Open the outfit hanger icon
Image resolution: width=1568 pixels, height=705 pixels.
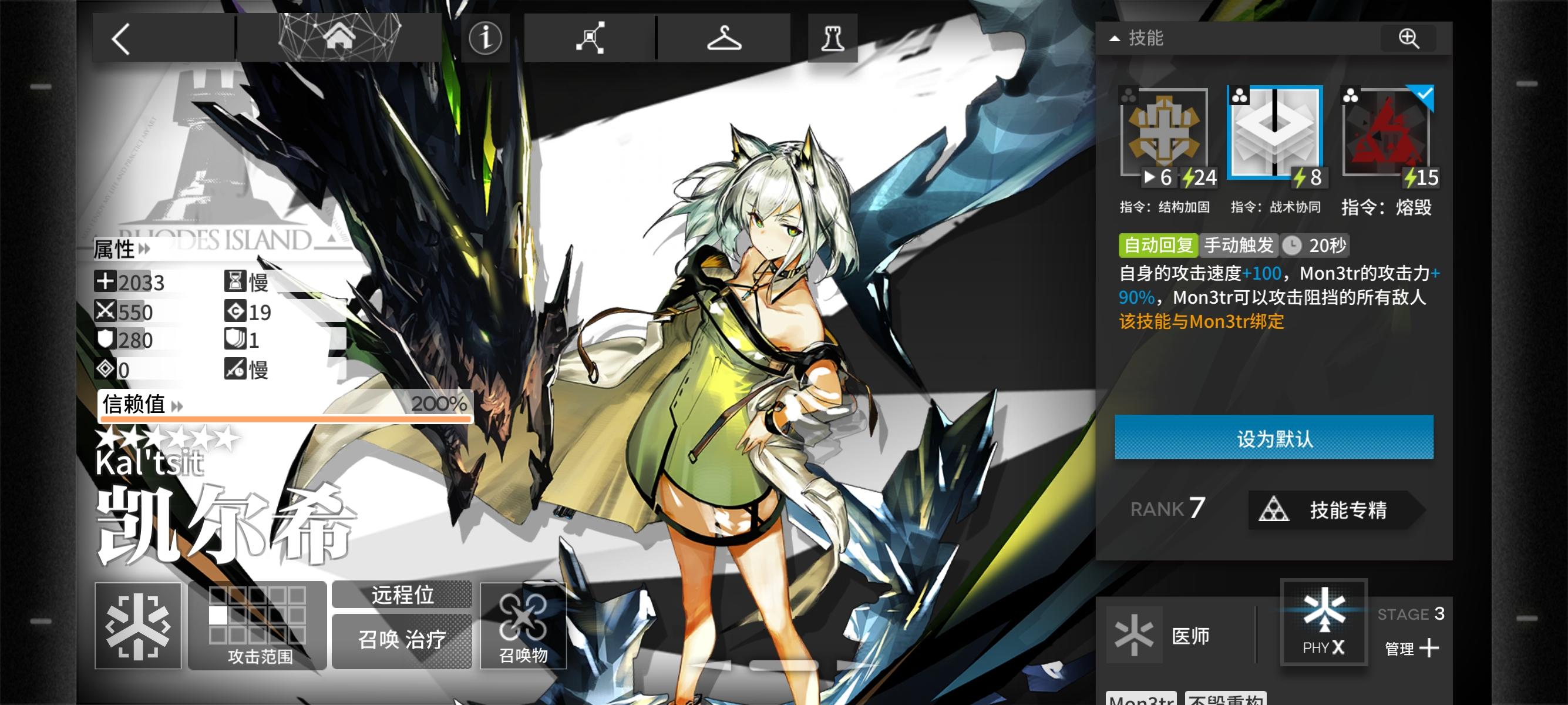pos(724,38)
